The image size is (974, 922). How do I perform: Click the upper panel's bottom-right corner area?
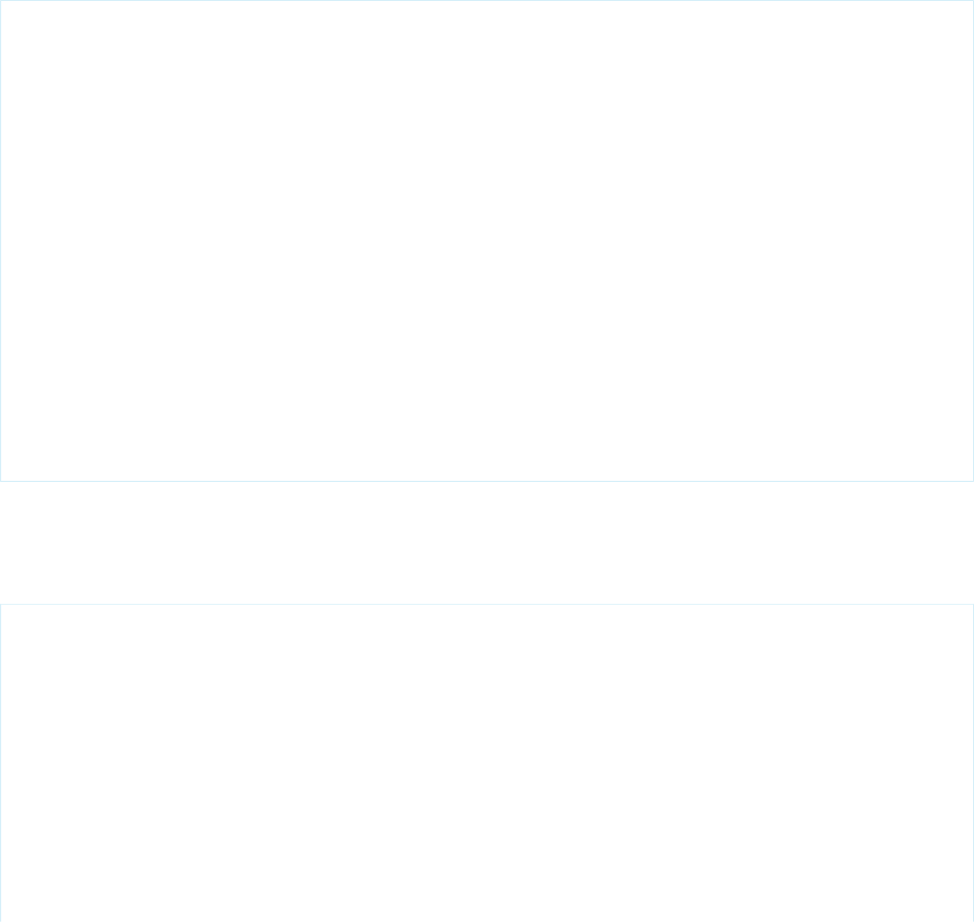click(x=968, y=476)
